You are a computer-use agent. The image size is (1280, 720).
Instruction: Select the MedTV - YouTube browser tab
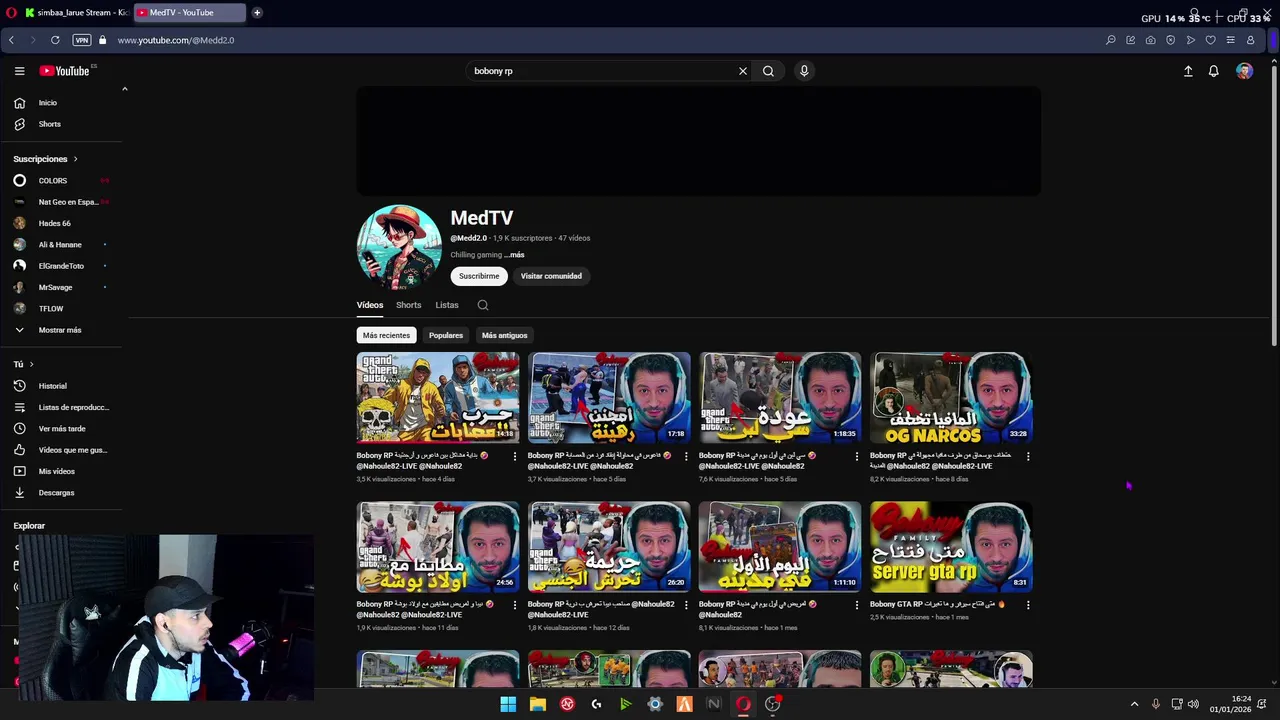[190, 13]
